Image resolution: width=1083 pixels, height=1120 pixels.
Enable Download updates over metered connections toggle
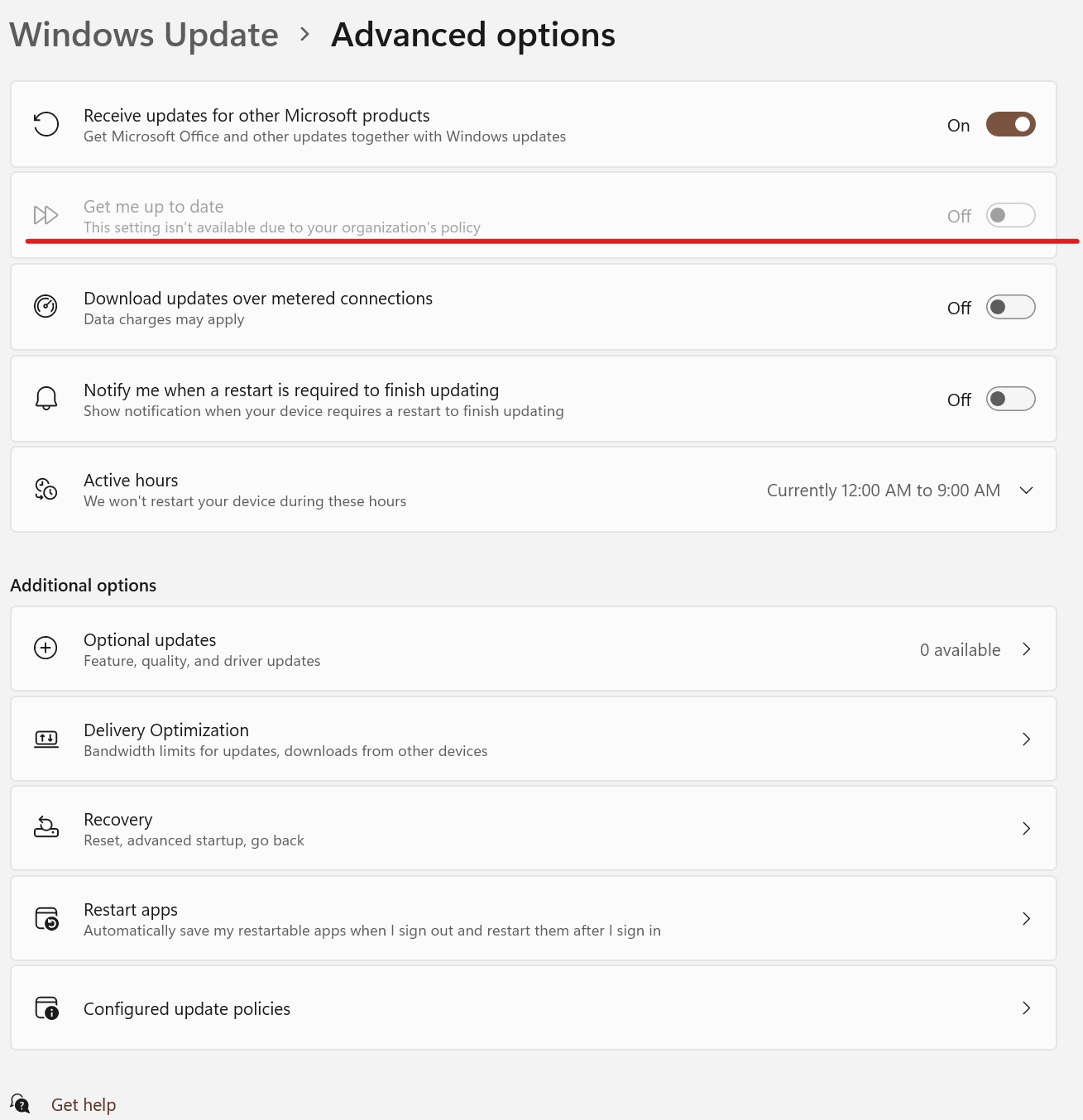1011,307
